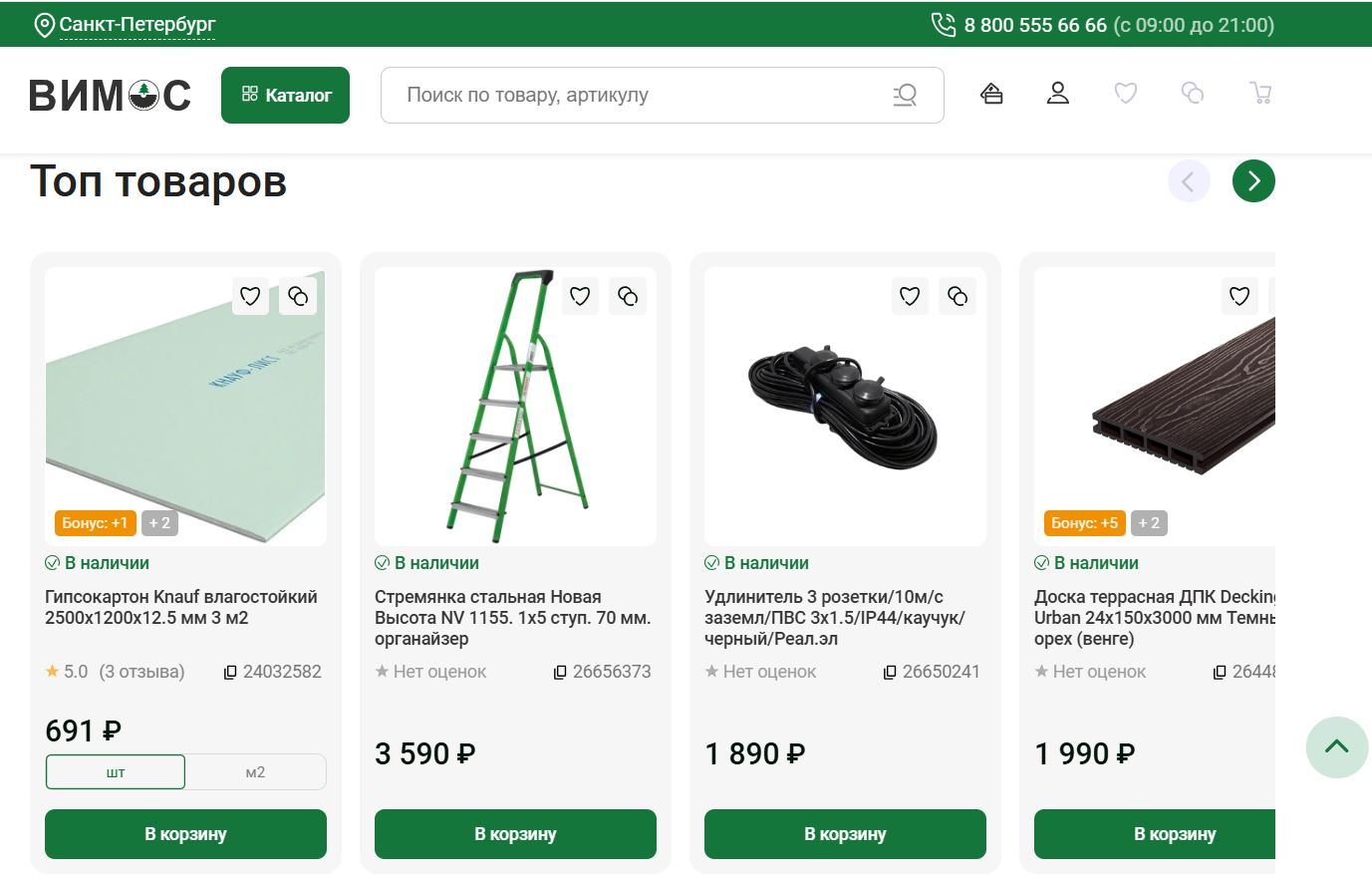Image resolution: width=1372 pixels, height=878 pixels.
Task: Add Knauf drywall to favorites
Action: [250, 296]
